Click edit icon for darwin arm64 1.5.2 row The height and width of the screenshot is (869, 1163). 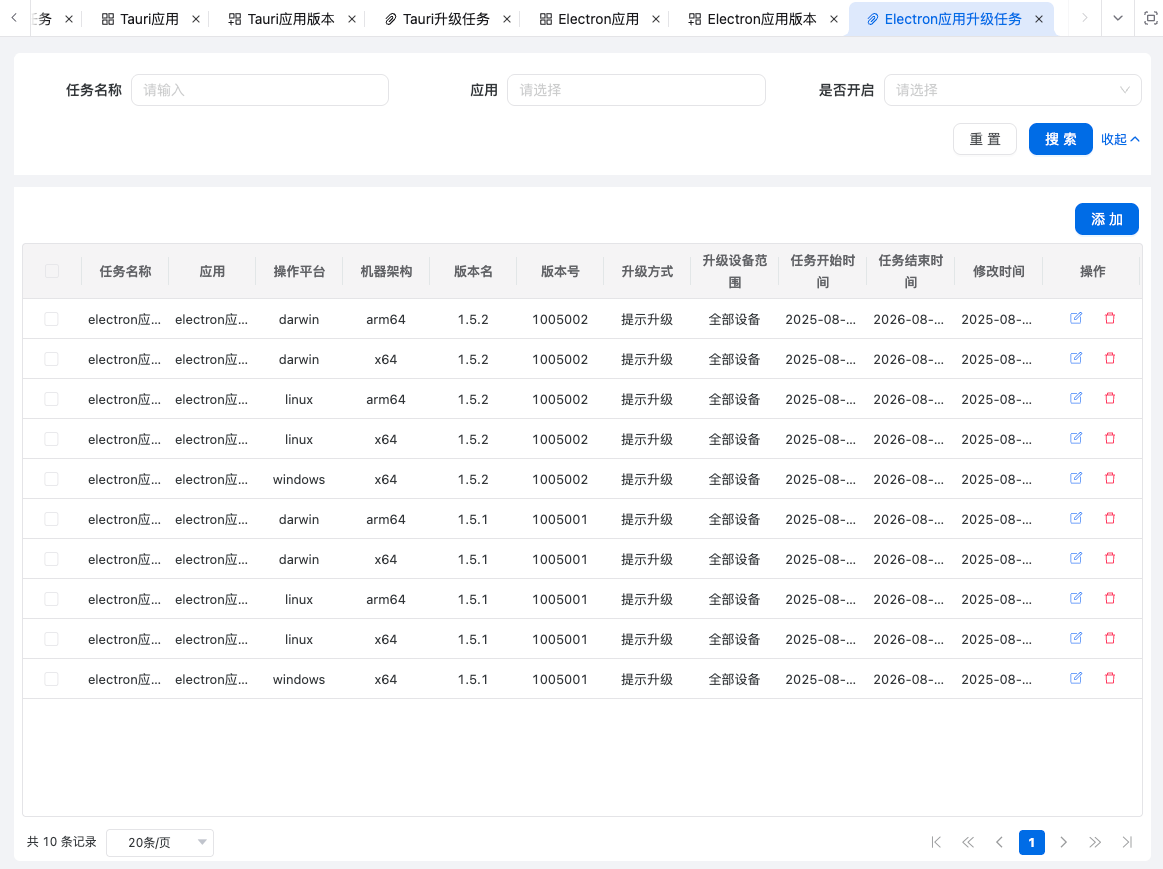[x=1076, y=318]
